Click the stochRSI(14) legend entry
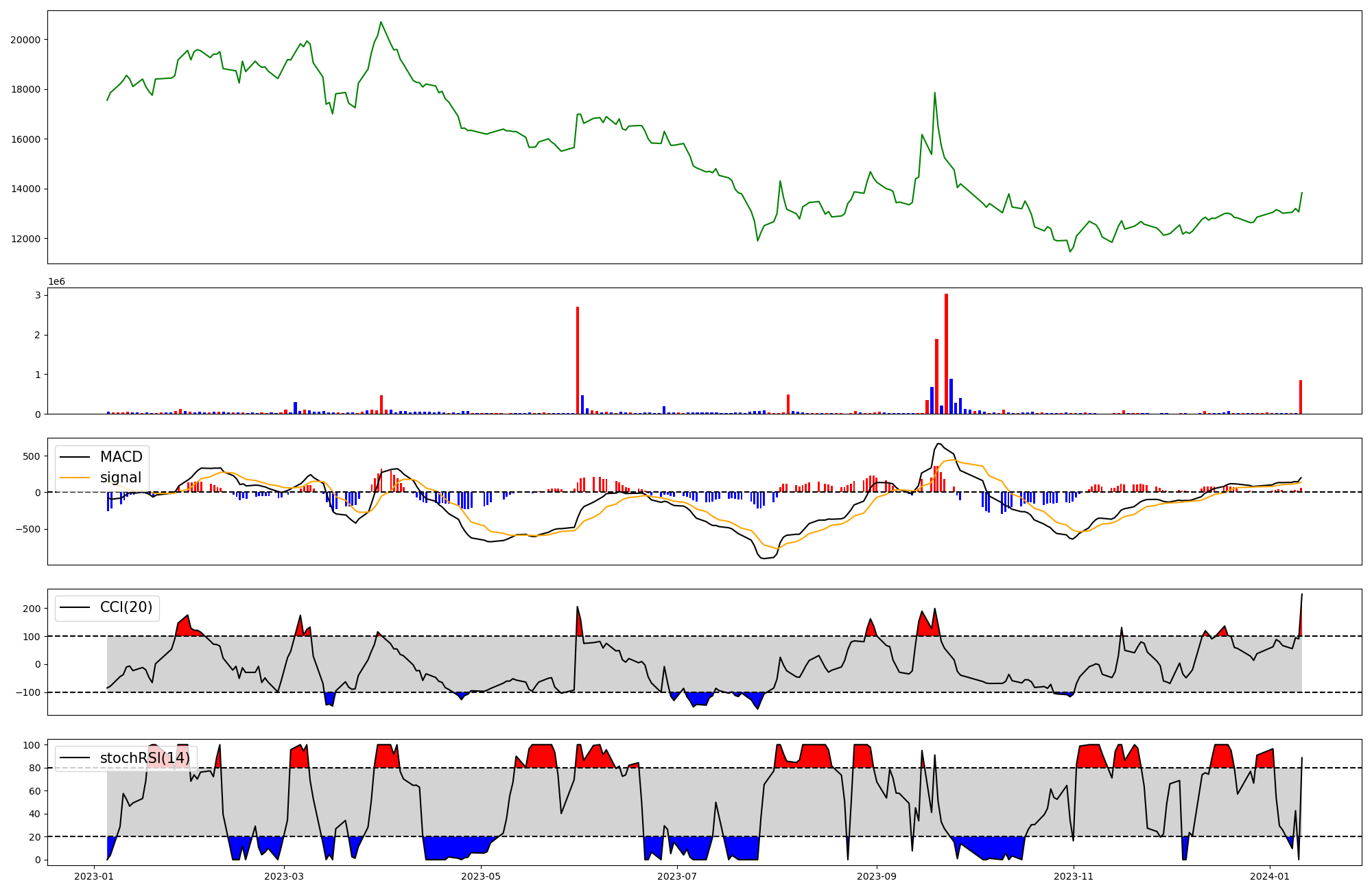The height and width of the screenshot is (892, 1372). 144,758
